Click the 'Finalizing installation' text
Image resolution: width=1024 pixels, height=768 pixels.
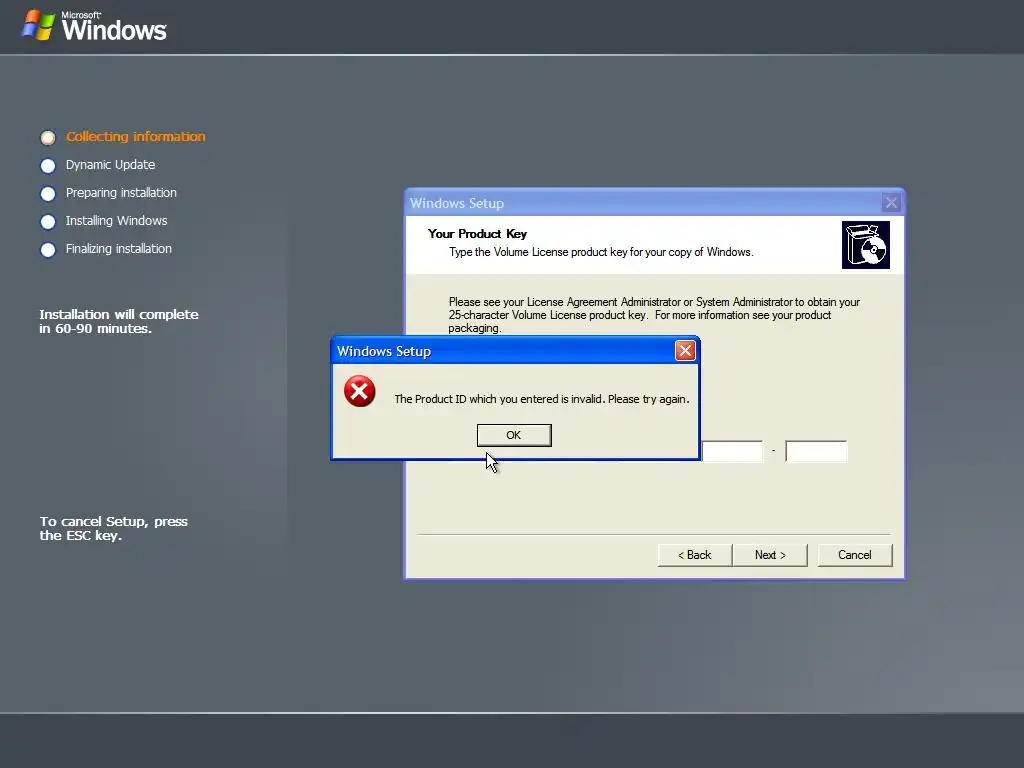pyautogui.click(x=119, y=249)
